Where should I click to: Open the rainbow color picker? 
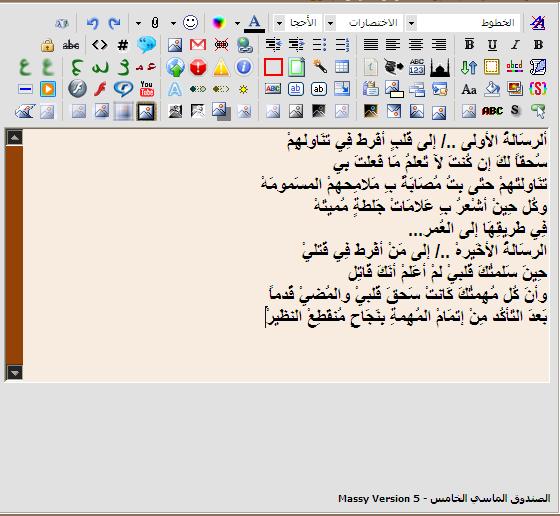219,23
